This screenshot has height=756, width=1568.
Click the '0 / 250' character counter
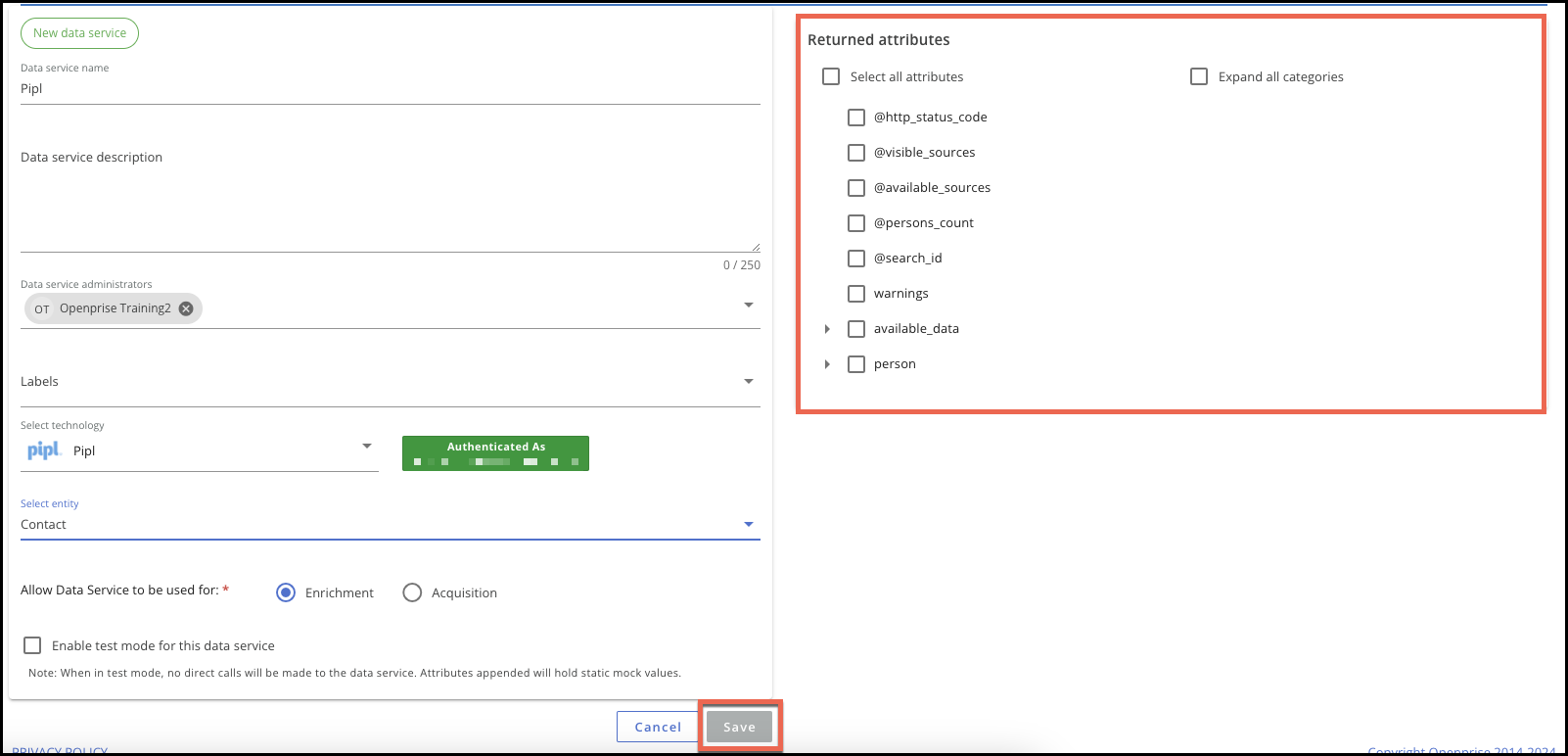[742, 265]
